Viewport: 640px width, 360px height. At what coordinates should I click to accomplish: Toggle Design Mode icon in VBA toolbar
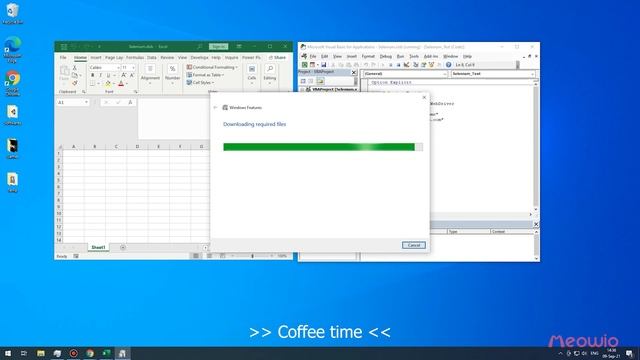(407, 65)
